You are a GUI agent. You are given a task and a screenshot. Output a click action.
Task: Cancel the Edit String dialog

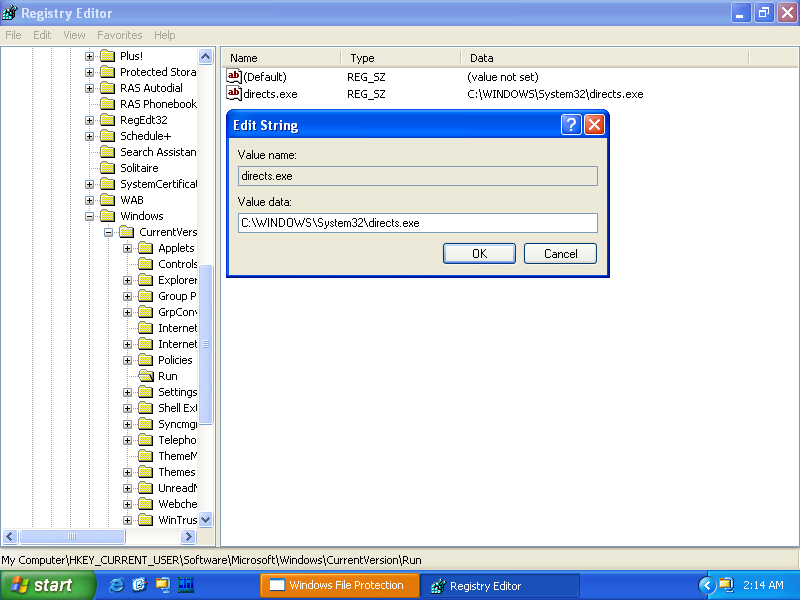pyautogui.click(x=560, y=254)
